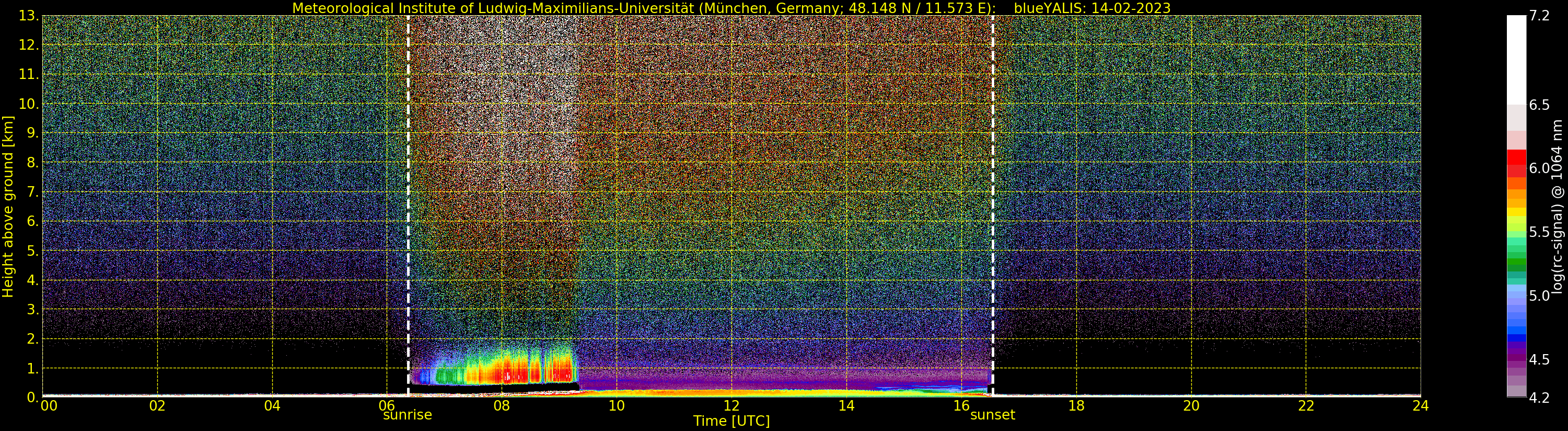
Task: Click the time tick label 20
Action: pos(1191,405)
